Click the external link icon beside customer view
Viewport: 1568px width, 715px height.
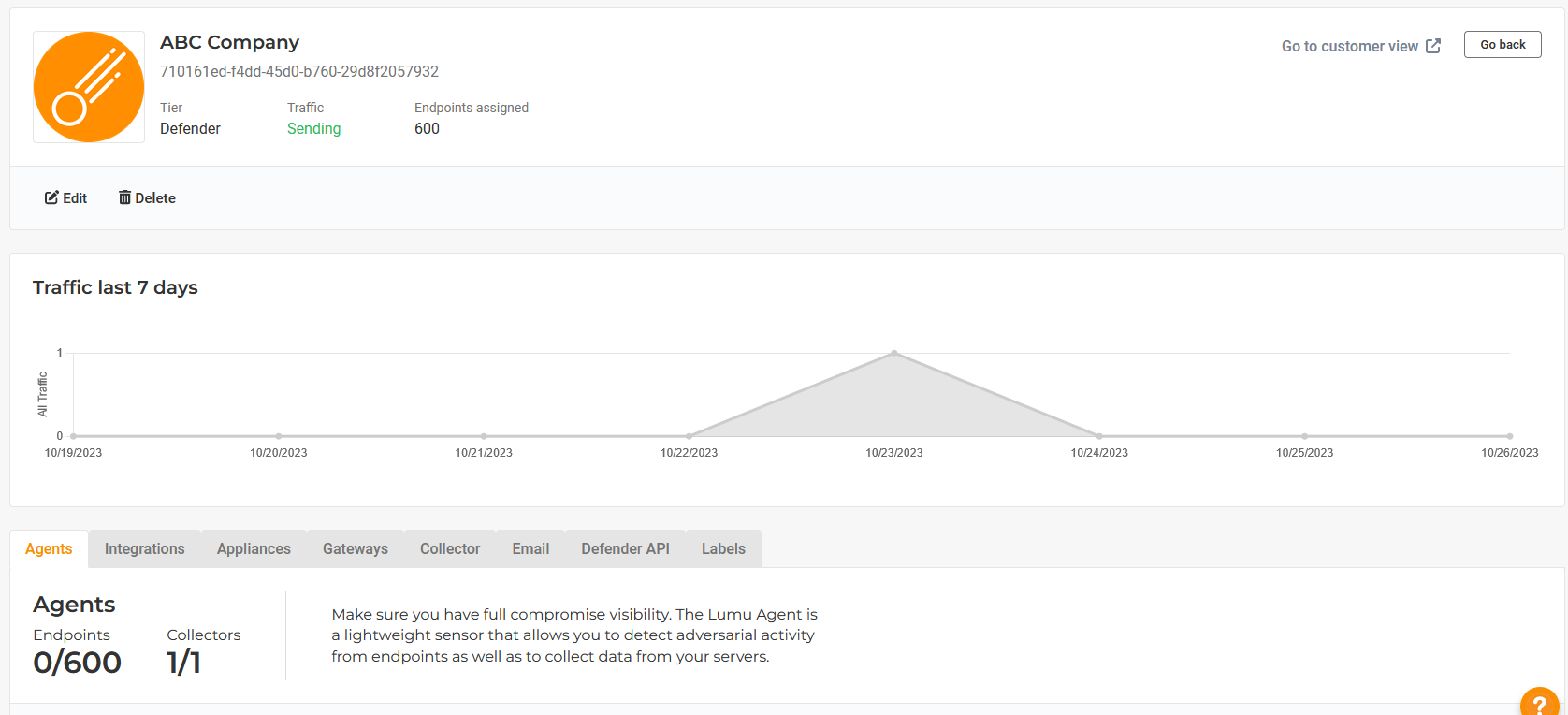(1433, 46)
